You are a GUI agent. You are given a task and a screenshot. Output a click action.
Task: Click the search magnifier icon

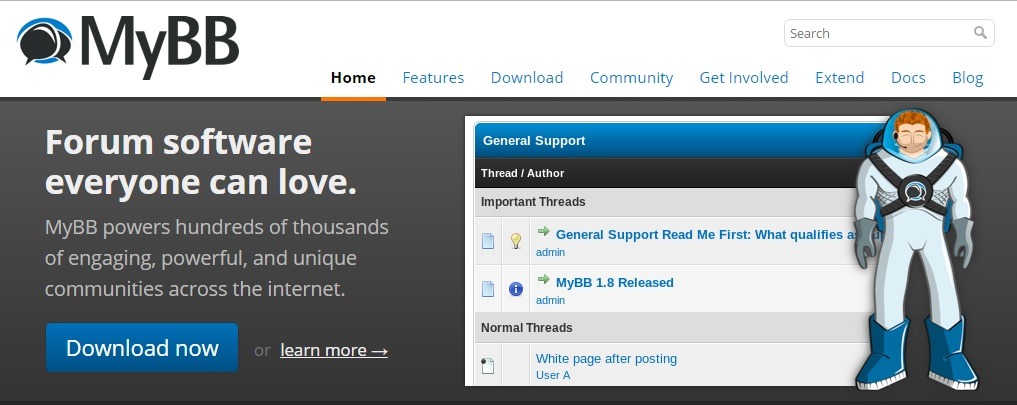coord(980,32)
